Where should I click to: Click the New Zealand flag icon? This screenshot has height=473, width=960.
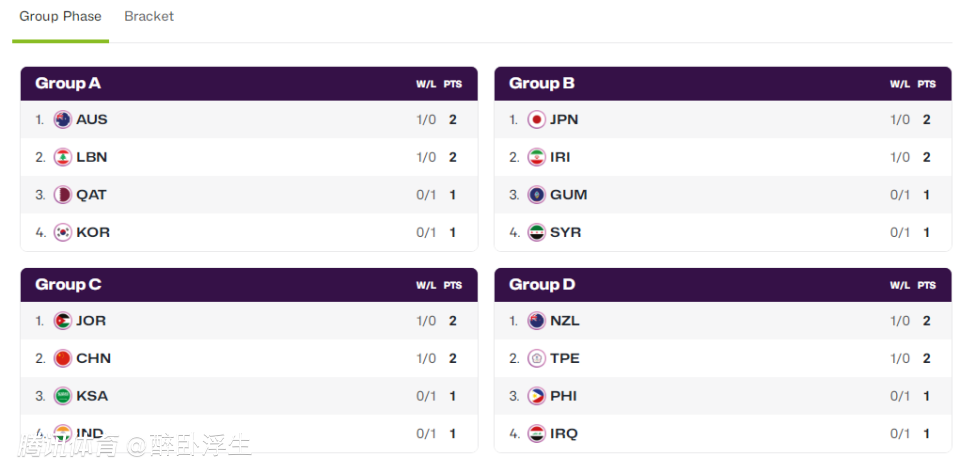pyautogui.click(x=537, y=321)
